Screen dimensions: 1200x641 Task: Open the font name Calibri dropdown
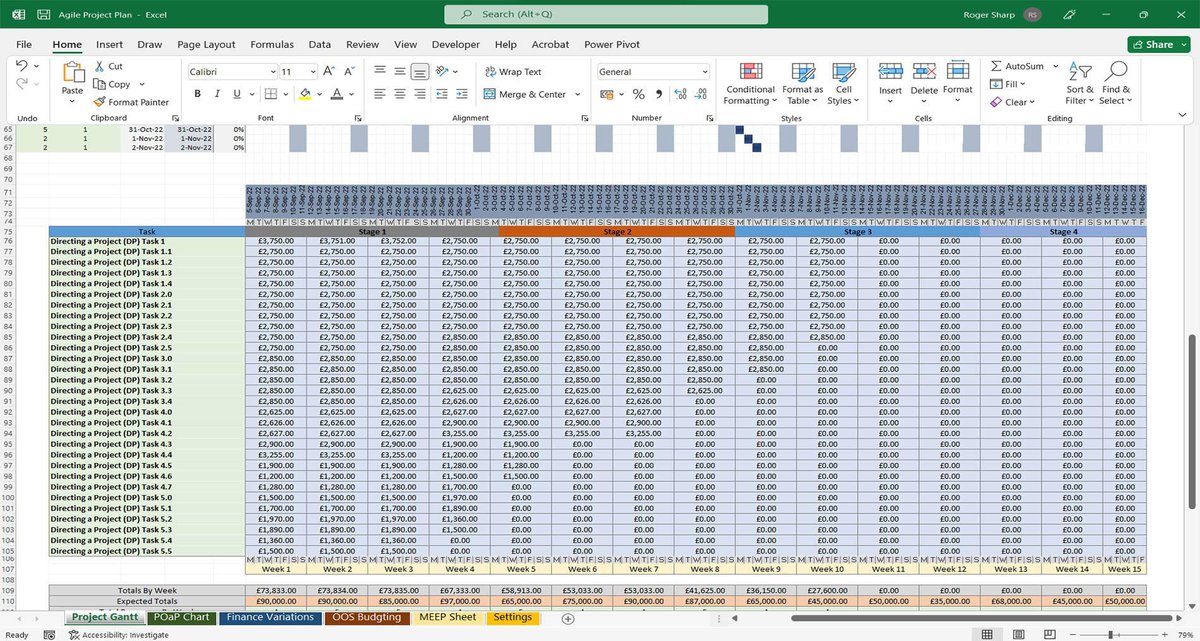[273, 72]
